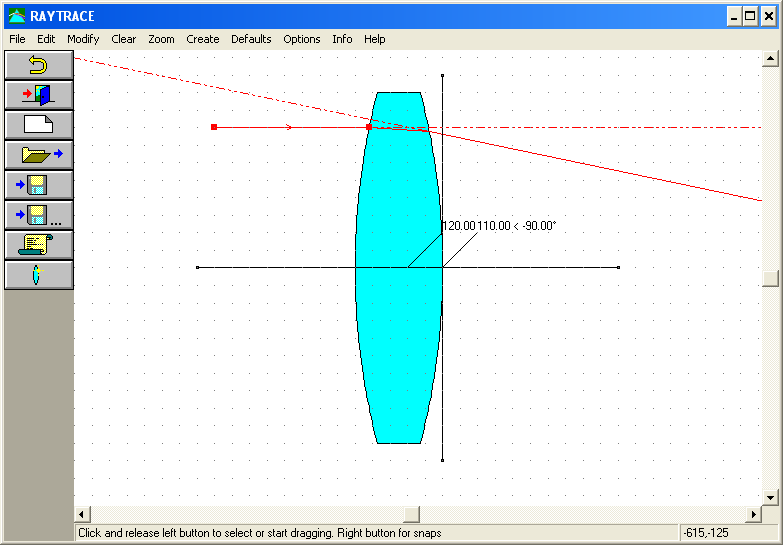Viewport: 783px width, 545px height.
Task: Click the RAYTRACE title bar app icon
Action: [16, 16]
